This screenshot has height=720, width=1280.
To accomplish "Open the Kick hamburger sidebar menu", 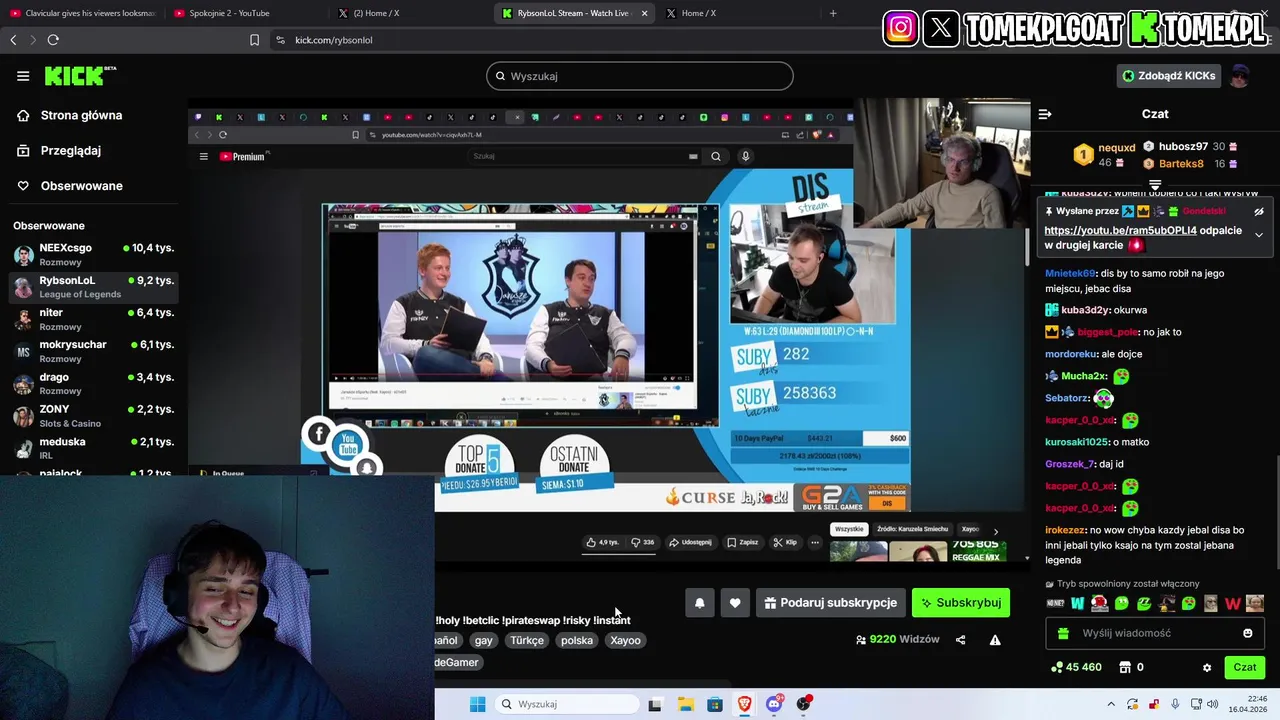I will point(23,76).
